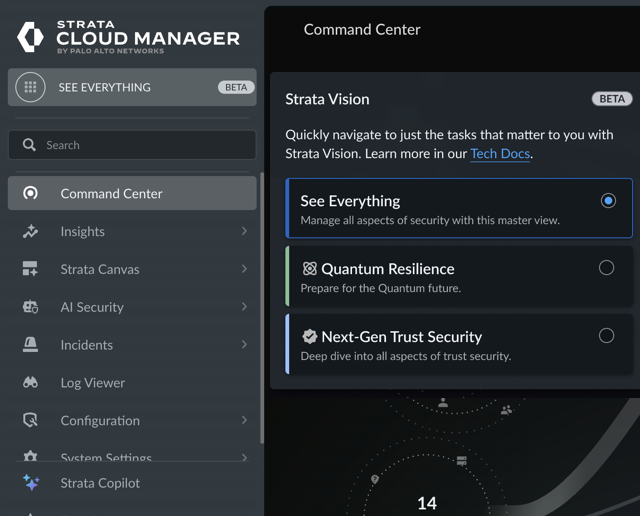Click the Incidents bell icon
640x516 pixels.
coord(30,345)
